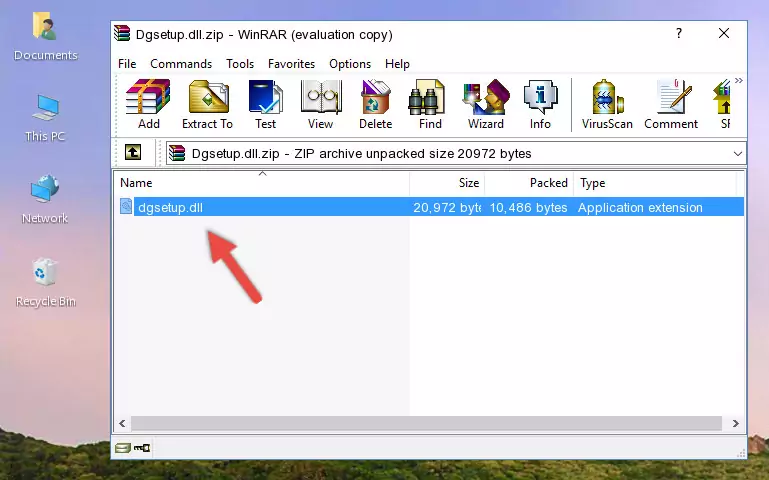Screen dimensions: 769x480
Task: Run the Test archive tool
Action: pyautogui.click(x=265, y=104)
